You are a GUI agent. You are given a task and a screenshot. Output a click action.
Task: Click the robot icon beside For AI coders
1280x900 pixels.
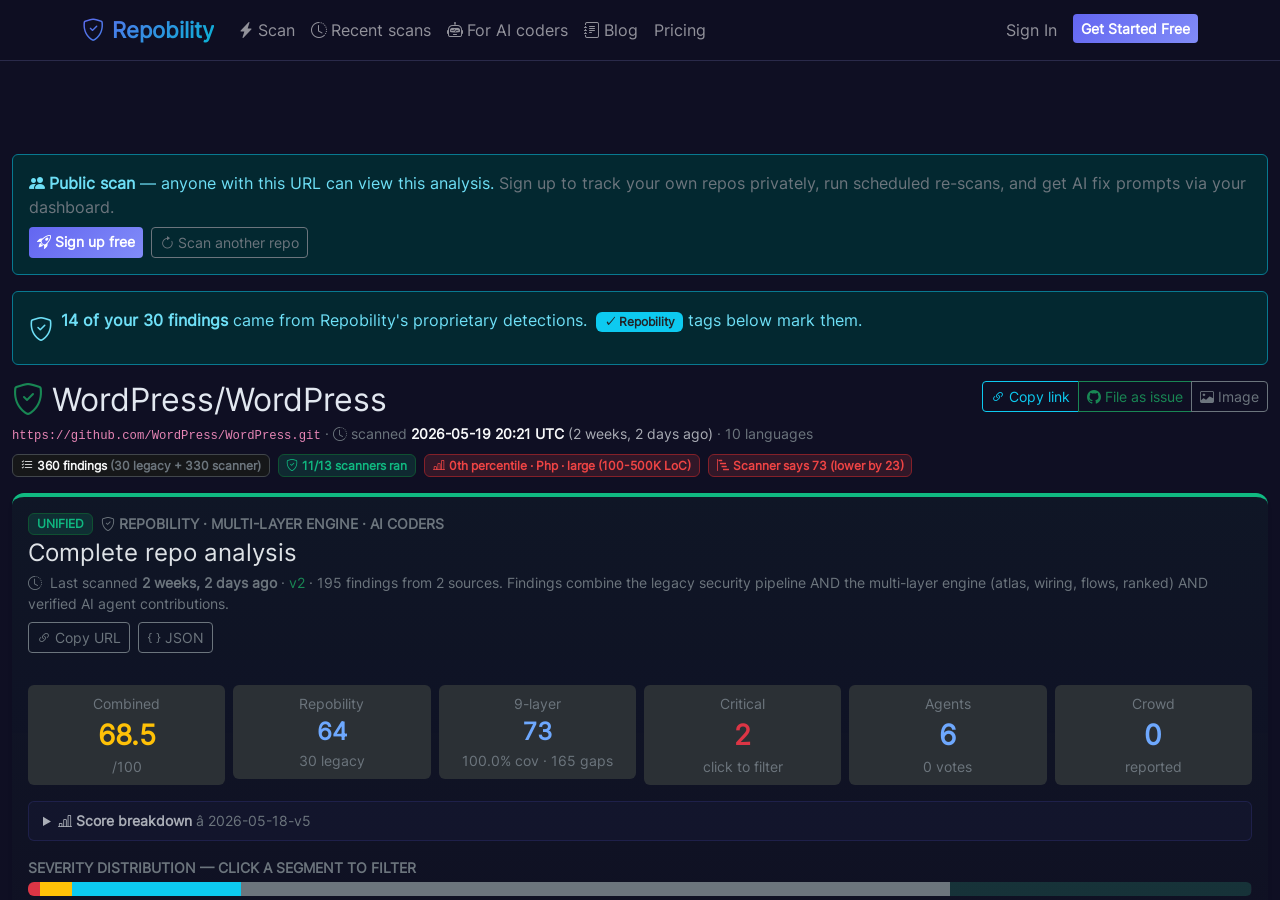point(455,30)
